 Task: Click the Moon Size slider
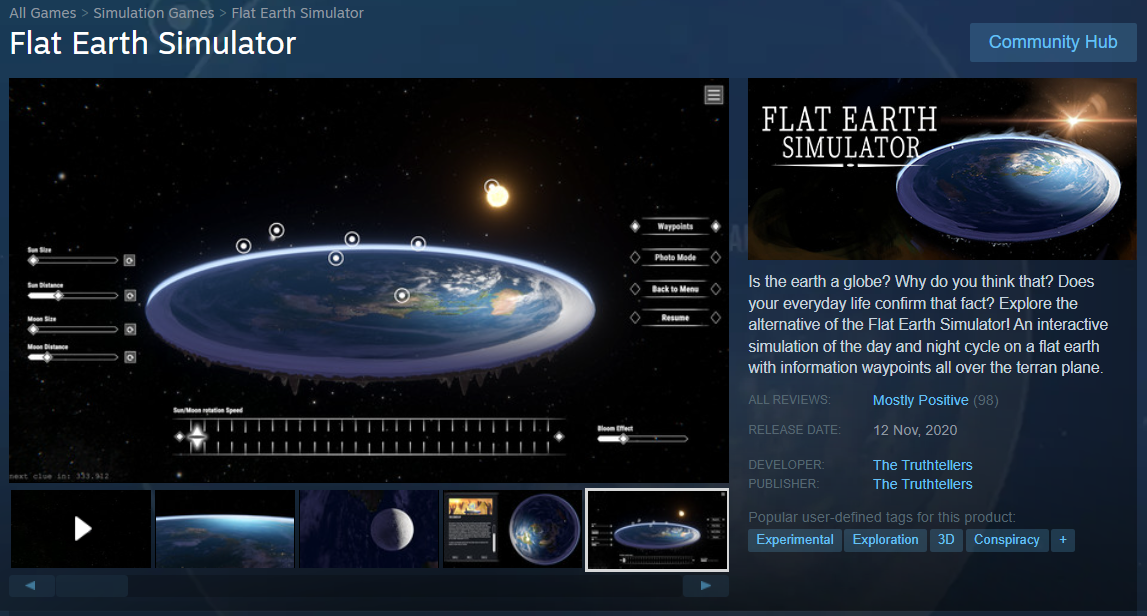point(72,329)
